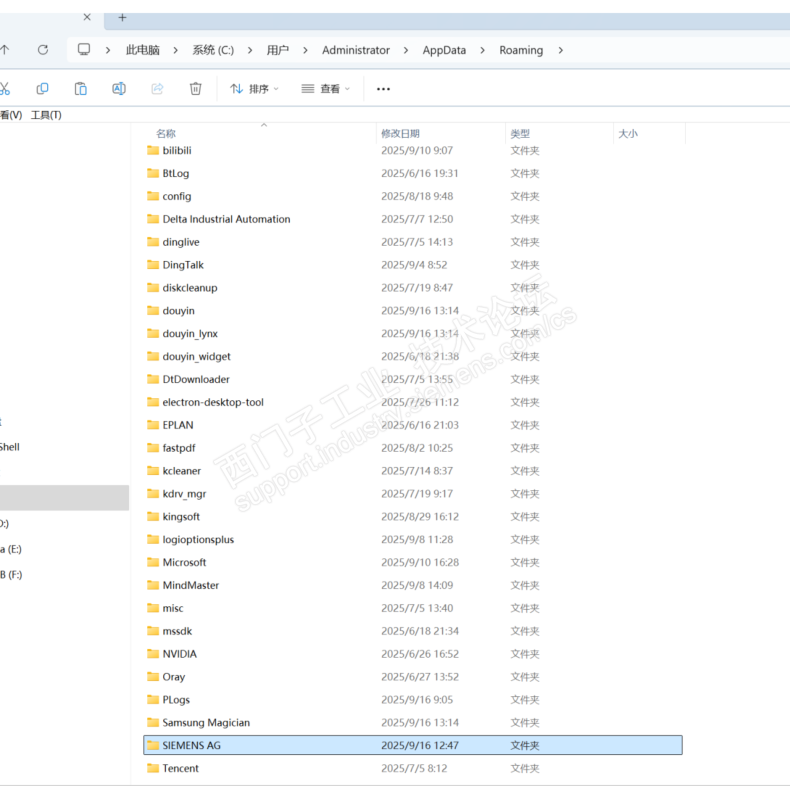Open the 排序 sort dropdown
Viewport: 790px width, 786px height.
[254, 89]
